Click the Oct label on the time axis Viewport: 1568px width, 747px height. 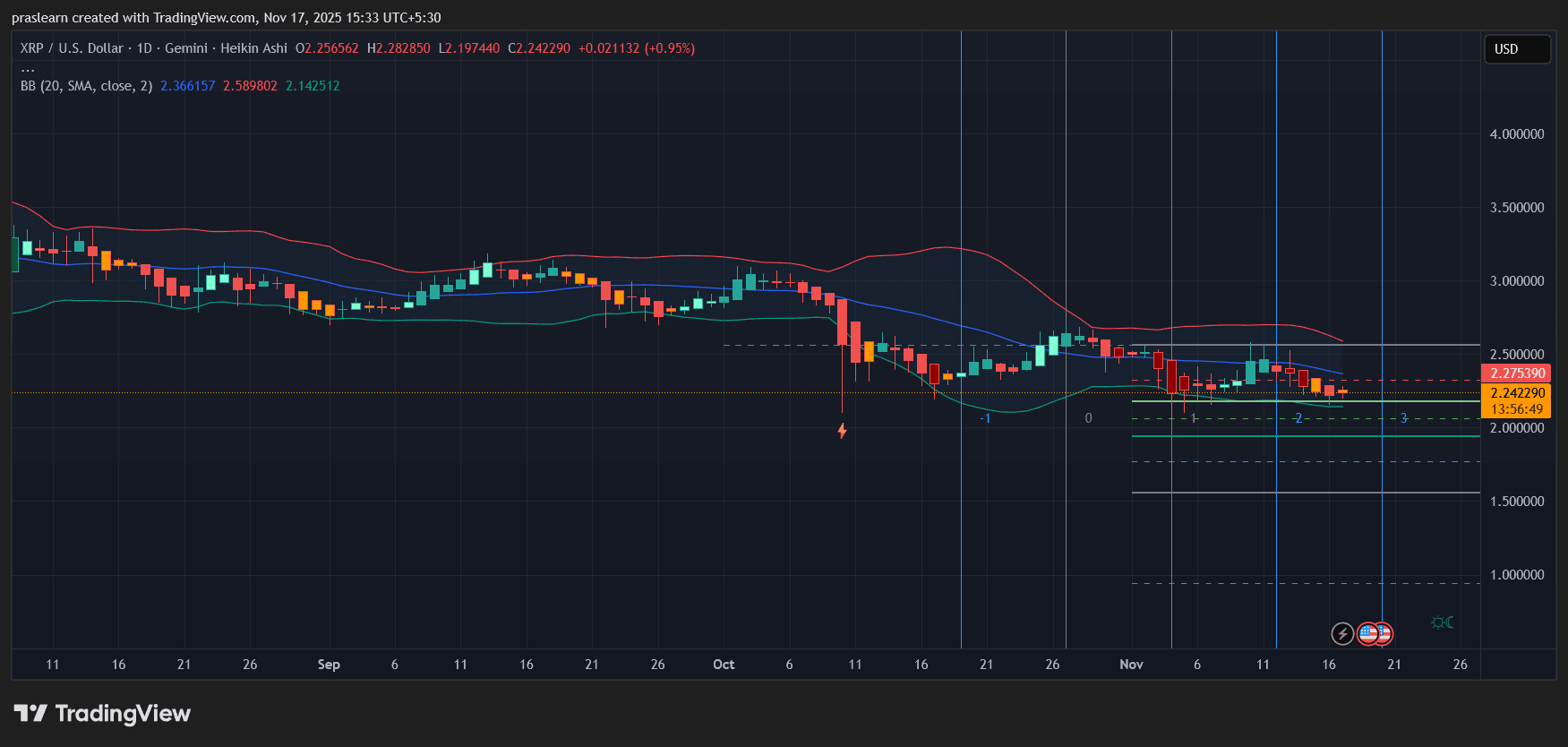tap(724, 665)
